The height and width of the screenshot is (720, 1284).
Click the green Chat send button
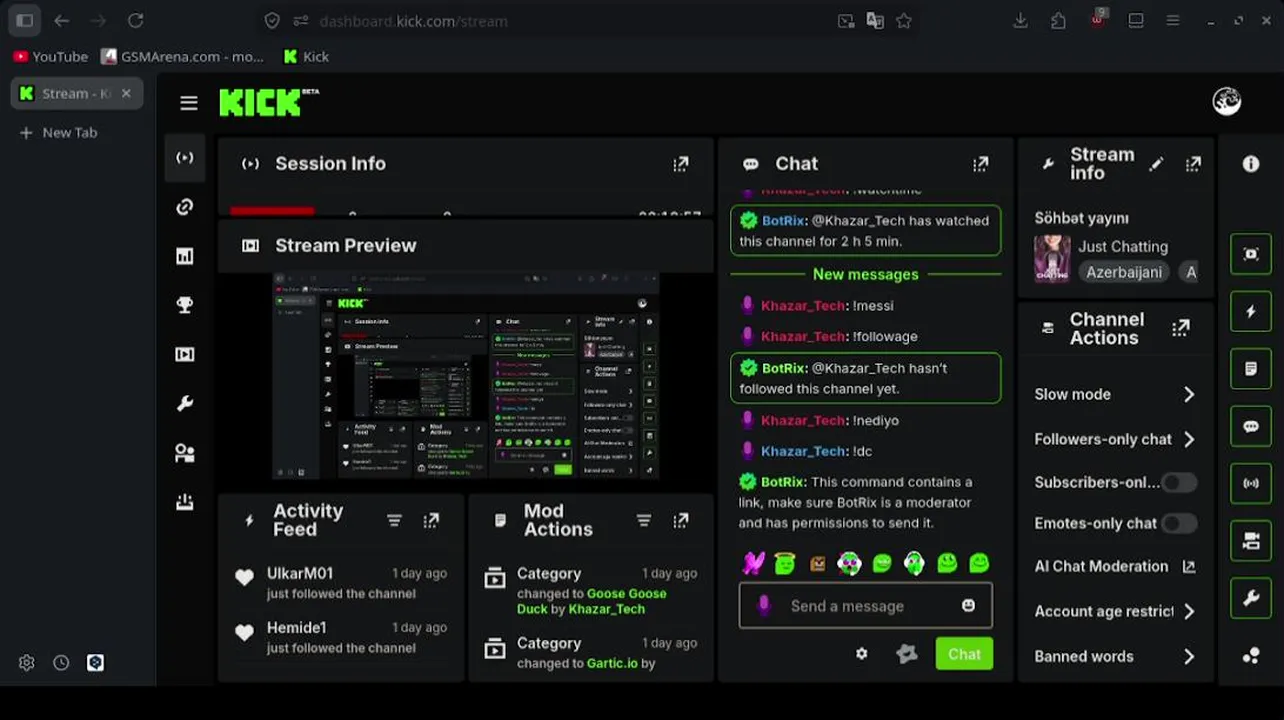(x=964, y=654)
